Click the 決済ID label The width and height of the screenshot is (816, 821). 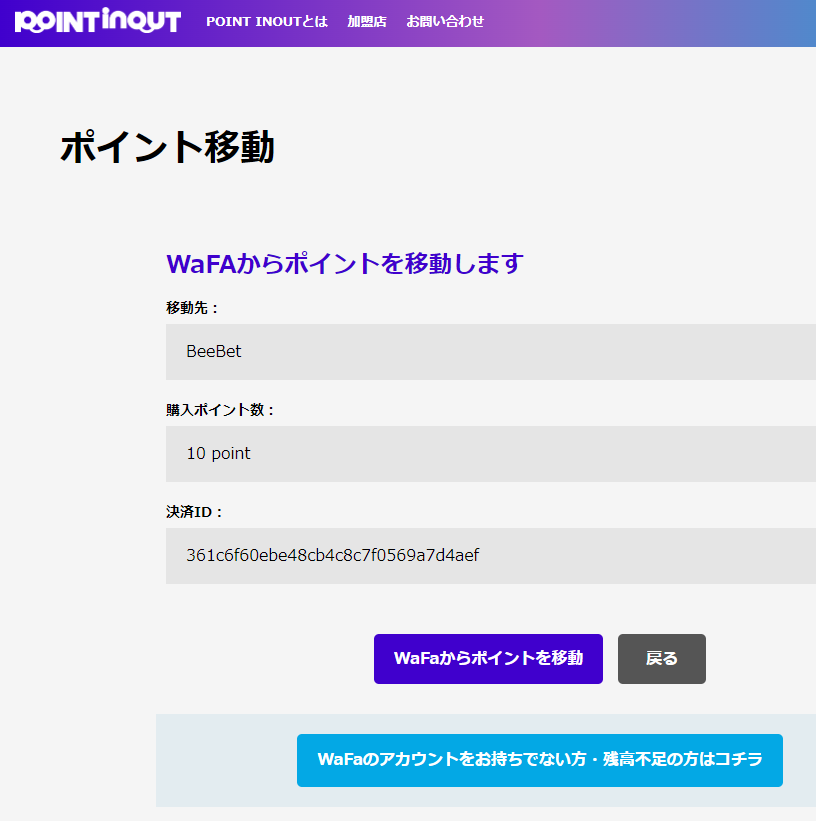pyautogui.click(x=194, y=512)
